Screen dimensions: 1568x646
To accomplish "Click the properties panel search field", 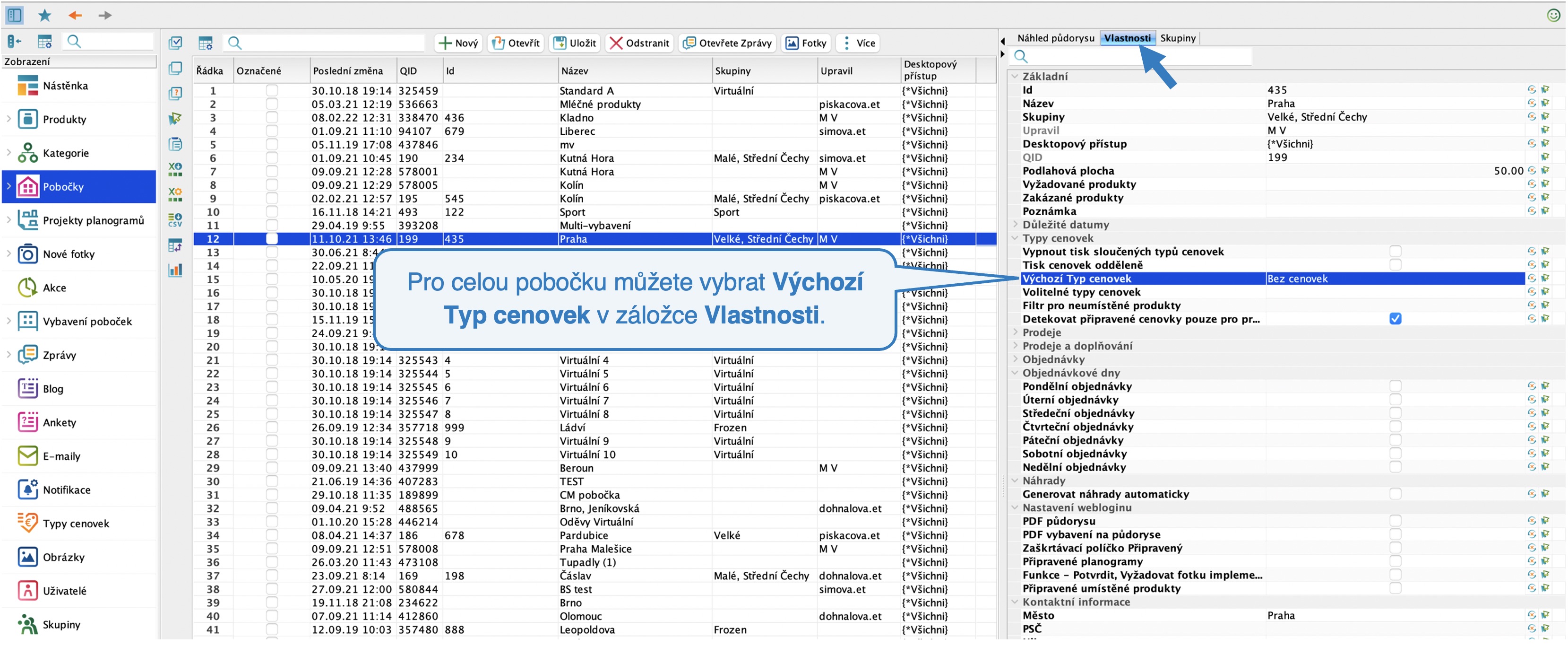I will [1131, 56].
